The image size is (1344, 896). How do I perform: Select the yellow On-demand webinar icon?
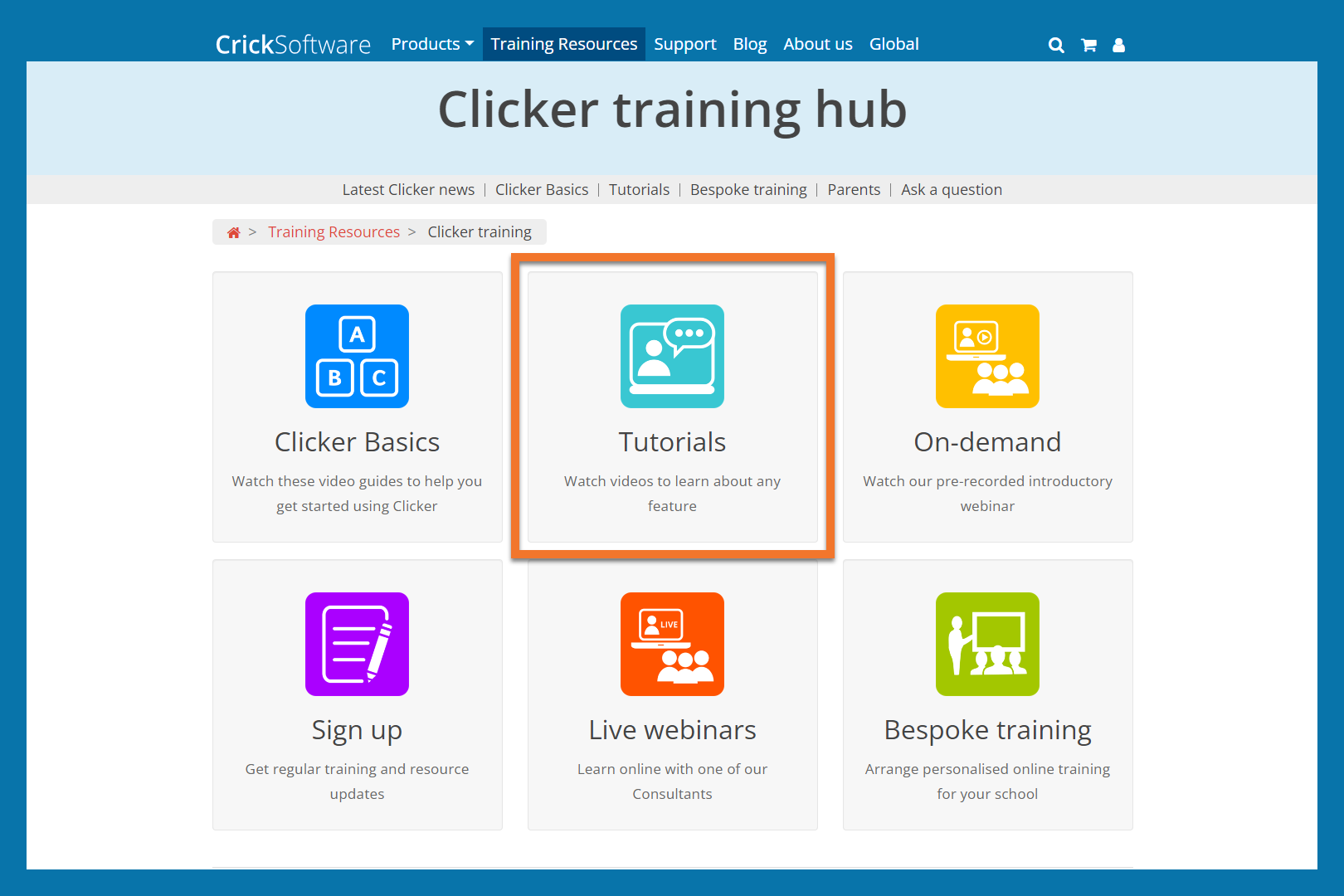tap(987, 356)
